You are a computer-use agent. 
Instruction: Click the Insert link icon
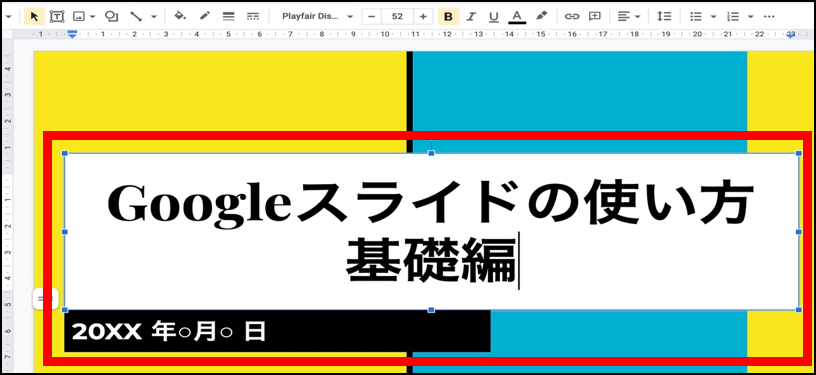[x=572, y=17]
